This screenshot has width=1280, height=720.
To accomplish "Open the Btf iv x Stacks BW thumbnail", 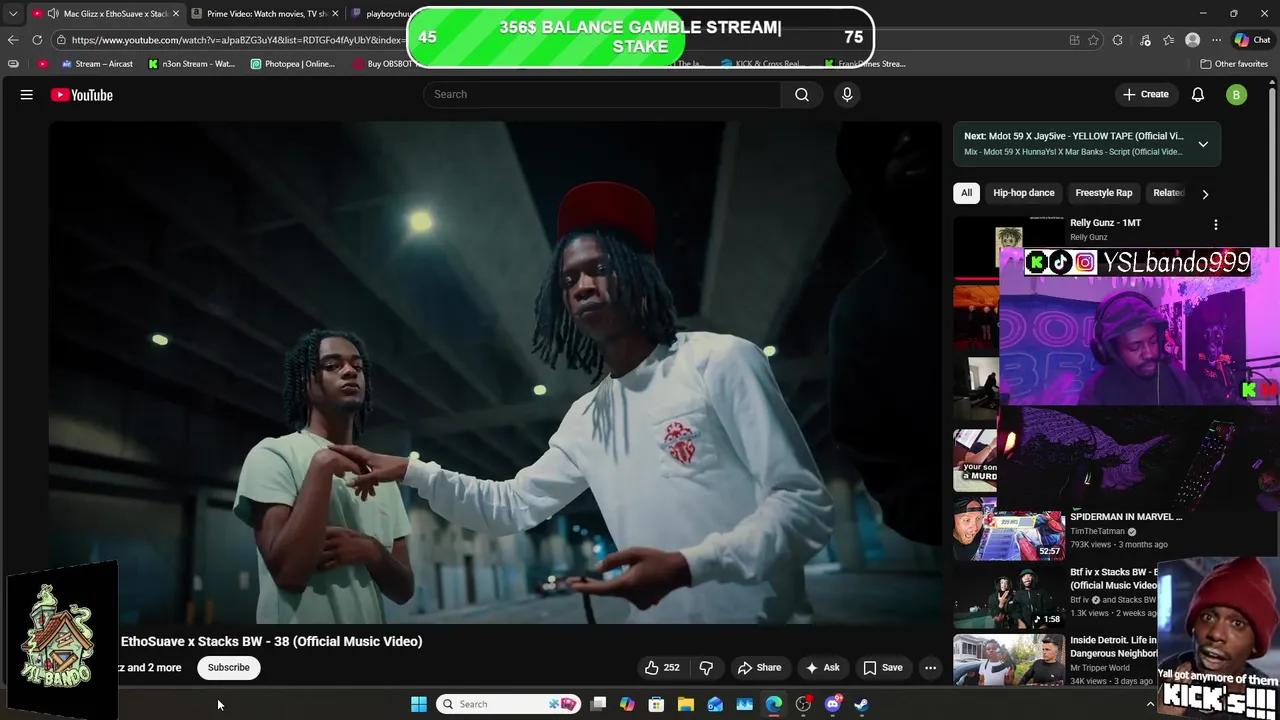I will [x=1009, y=597].
